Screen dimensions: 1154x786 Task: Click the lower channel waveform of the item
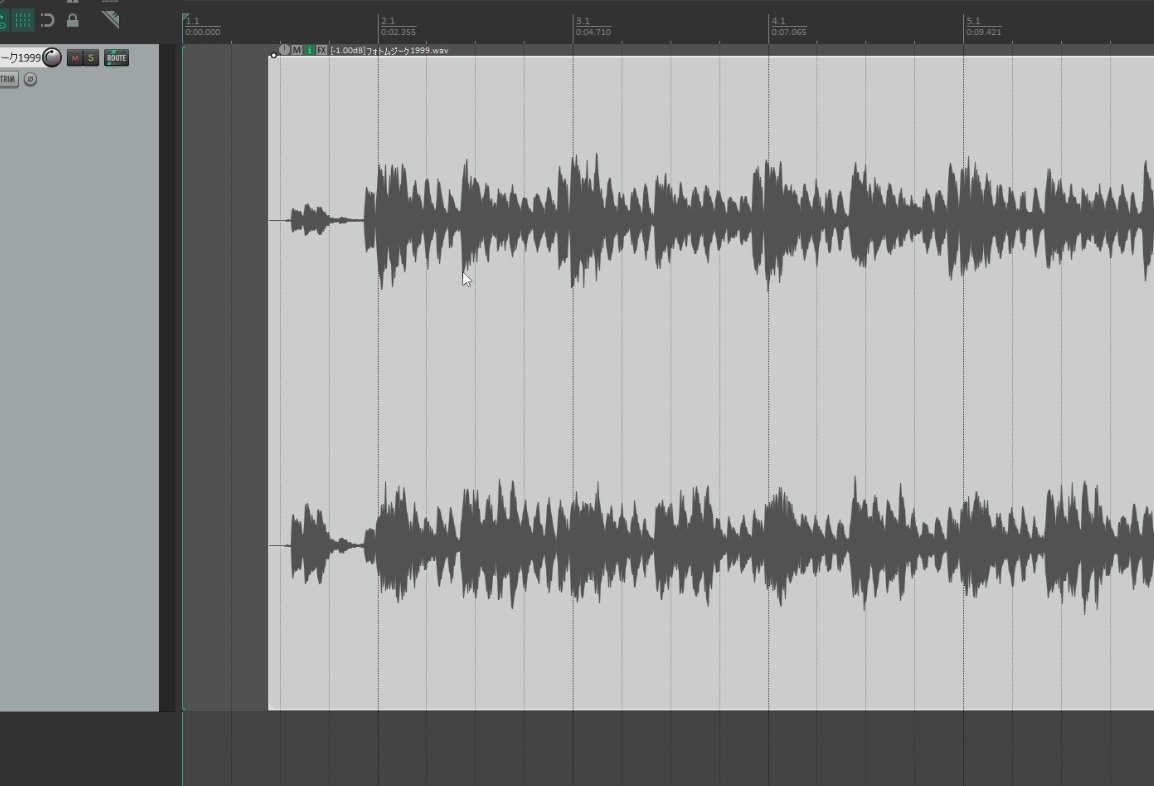(x=711, y=545)
